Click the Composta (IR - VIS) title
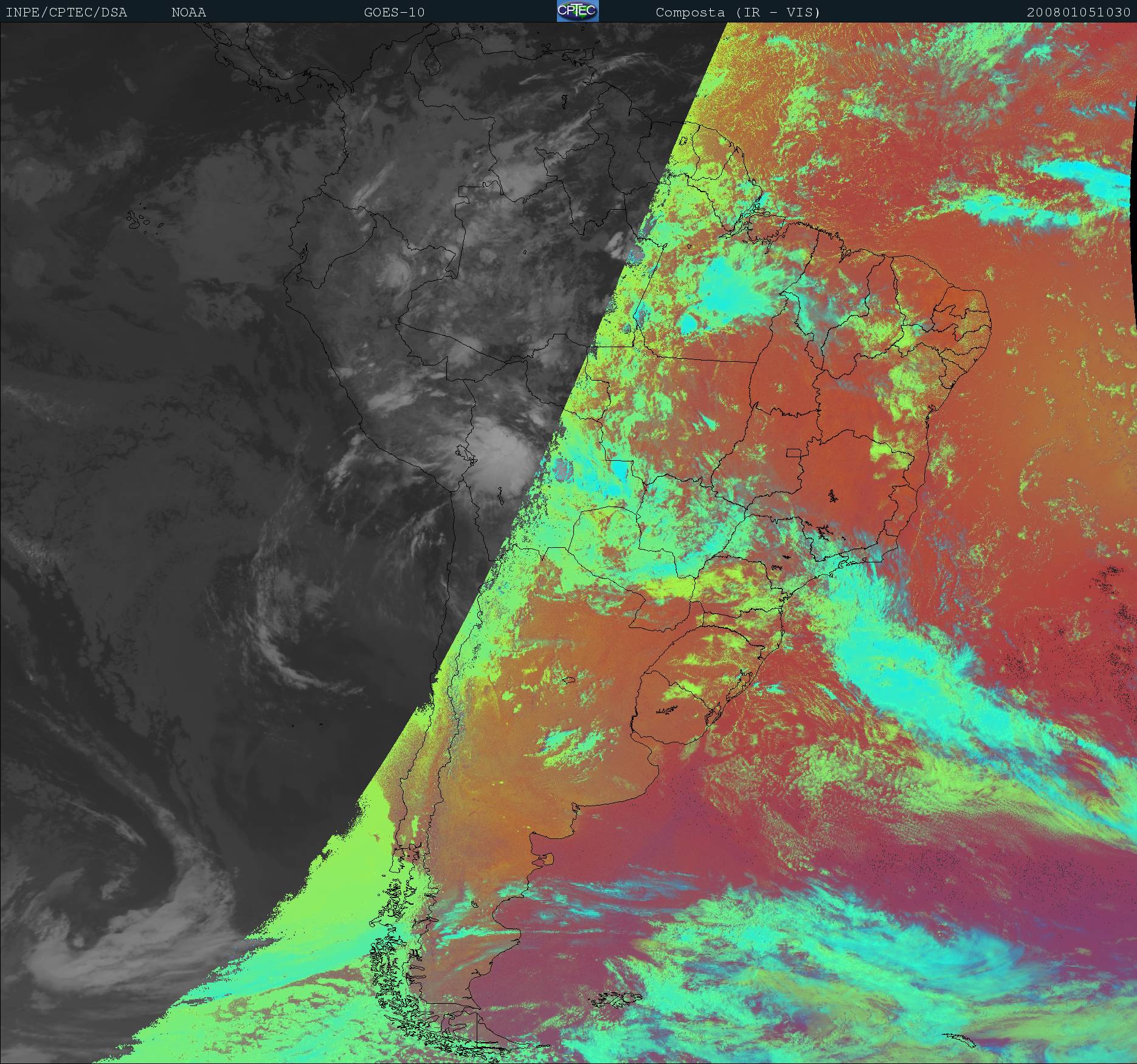This screenshot has height=1064, width=1137. pyautogui.click(x=738, y=12)
